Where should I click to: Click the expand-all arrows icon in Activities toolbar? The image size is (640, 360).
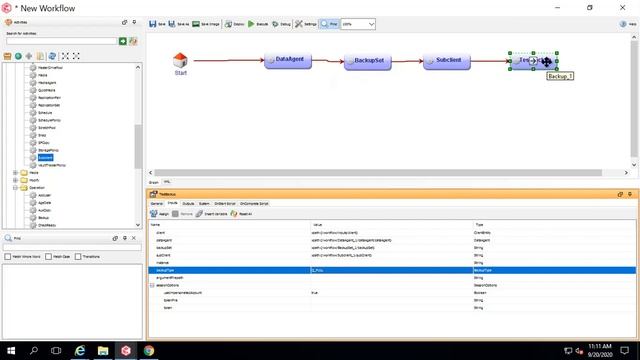(x=65, y=56)
